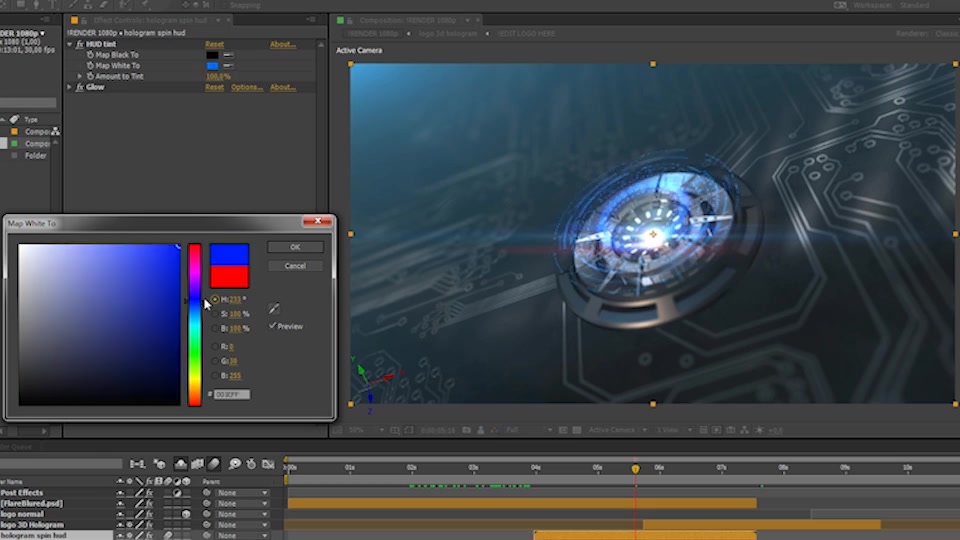Expand the Glow effect properties
The image size is (960, 540).
69,88
